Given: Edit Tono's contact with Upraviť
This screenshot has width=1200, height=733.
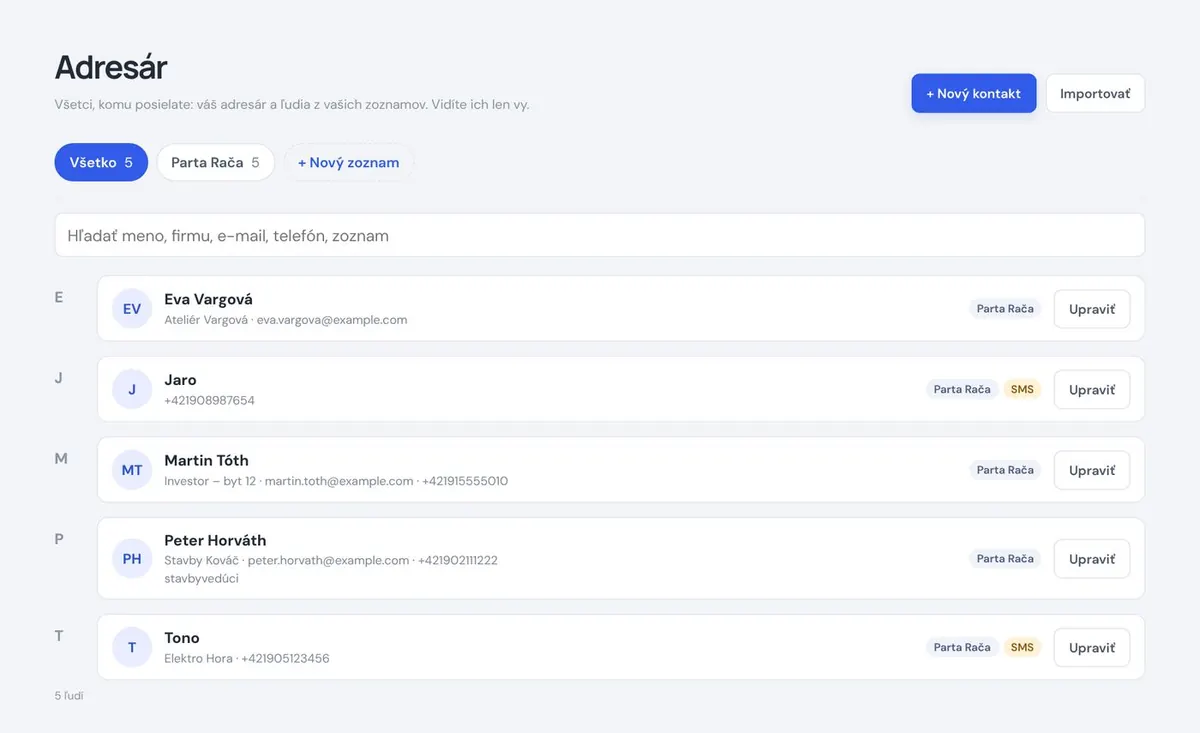Looking at the screenshot, I should point(1092,648).
